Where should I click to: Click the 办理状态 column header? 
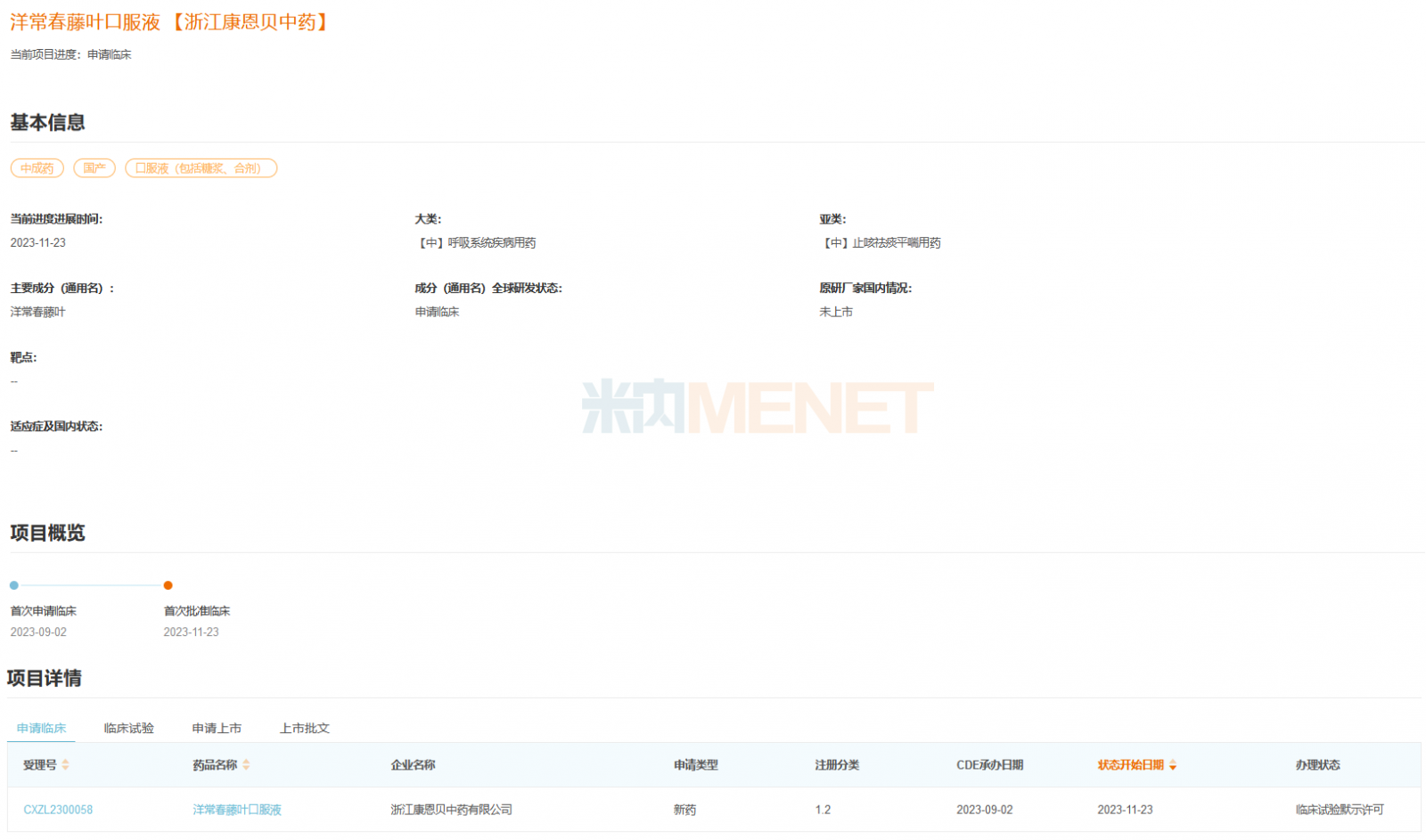[1317, 764]
